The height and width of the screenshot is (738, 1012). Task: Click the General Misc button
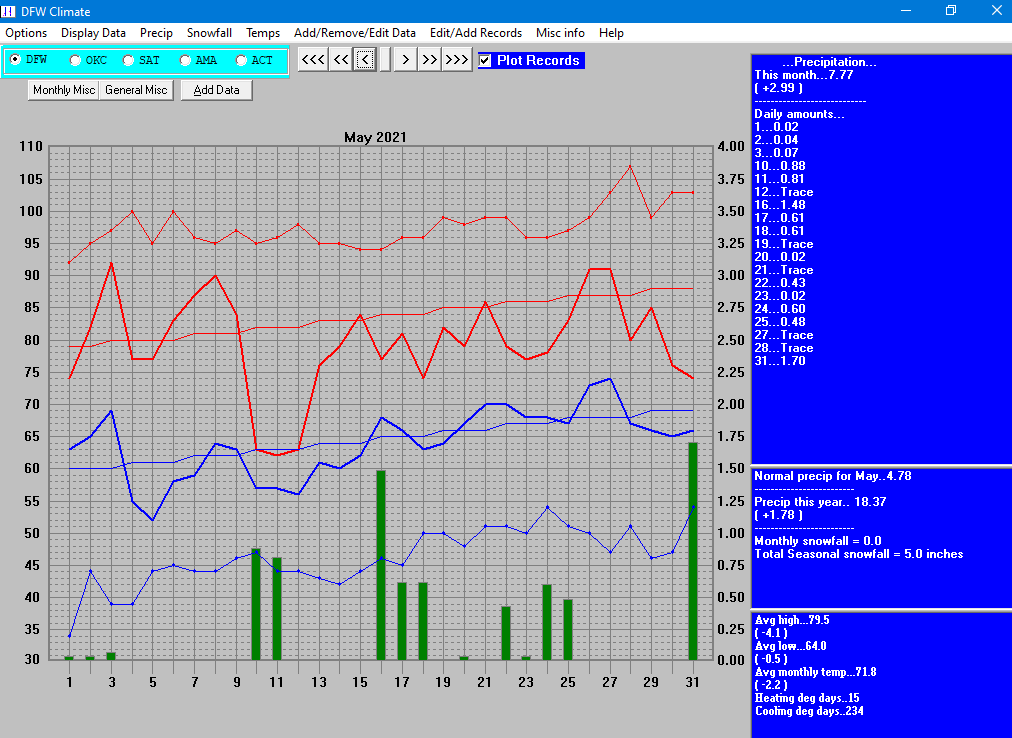point(136,90)
